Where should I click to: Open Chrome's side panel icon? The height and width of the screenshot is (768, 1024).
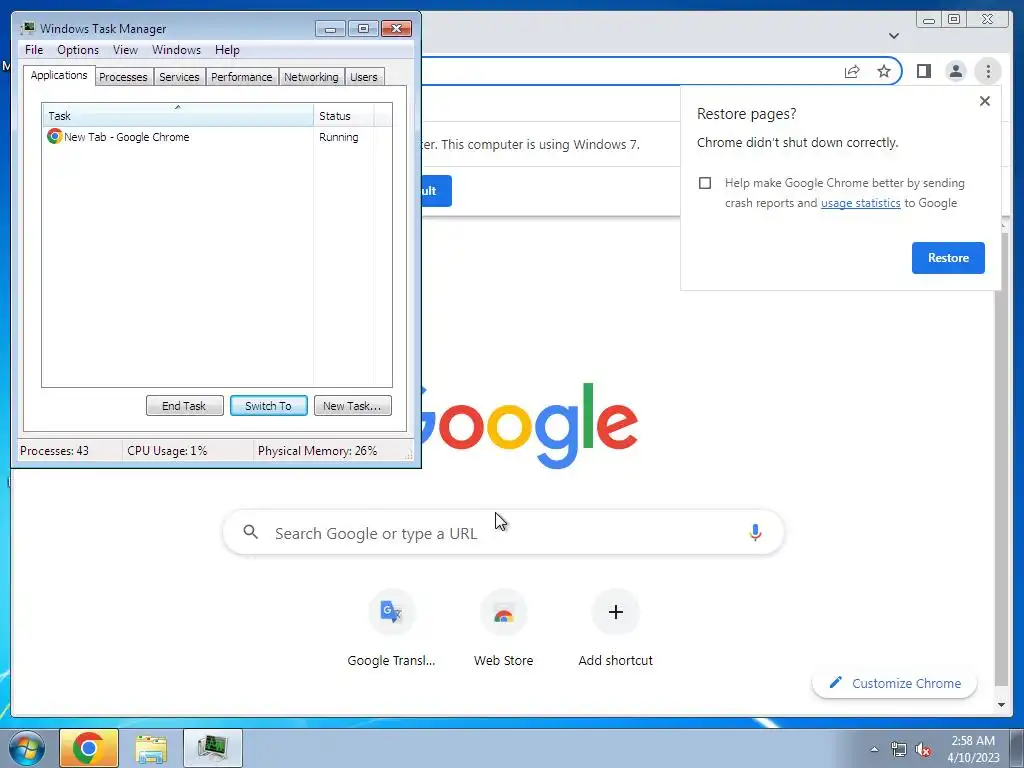pyautogui.click(x=923, y=71)
